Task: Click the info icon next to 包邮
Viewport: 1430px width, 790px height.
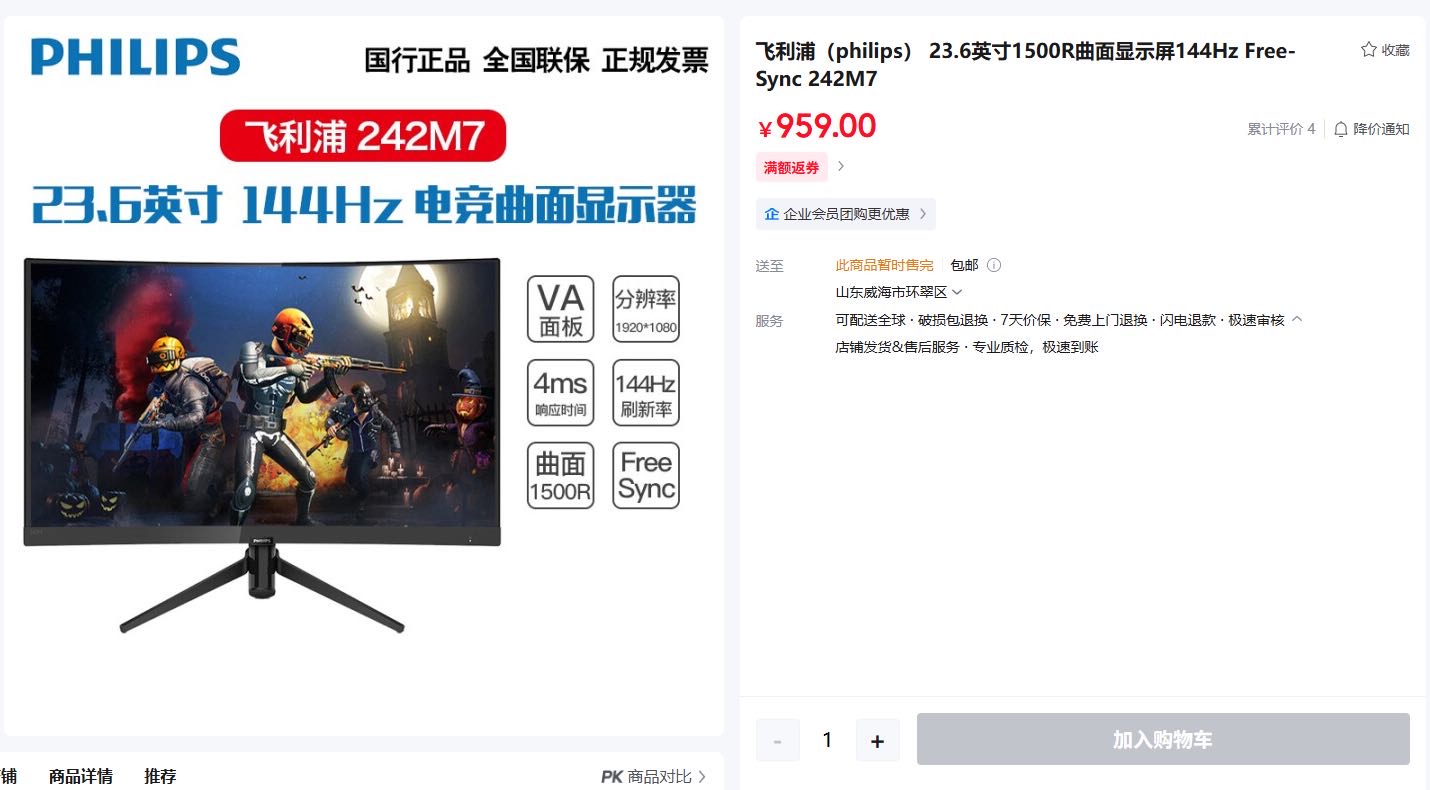Action: 994,265
